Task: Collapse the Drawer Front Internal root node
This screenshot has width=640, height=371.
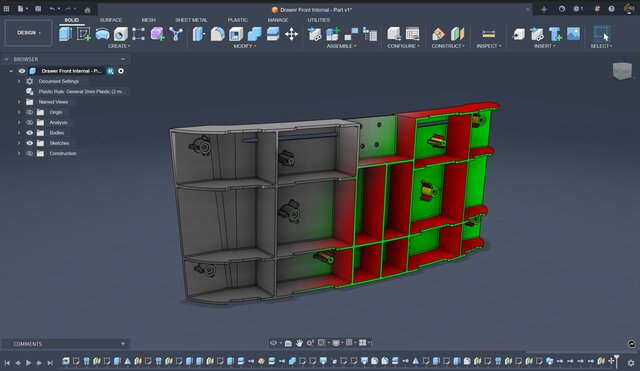Action: 11,71
